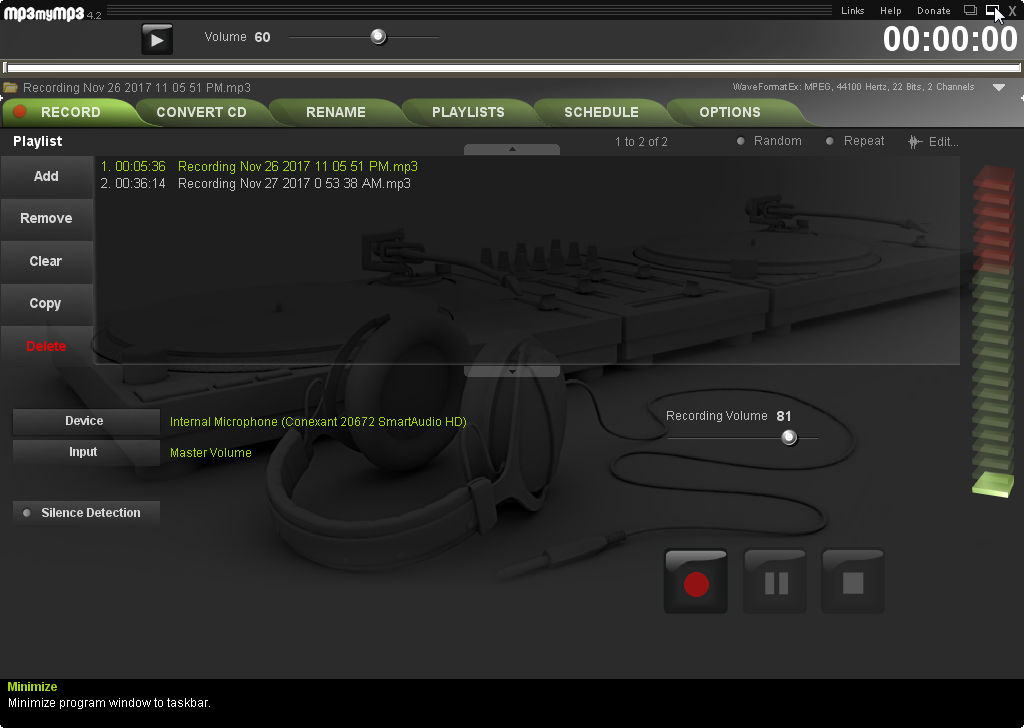Screen dimensions: 1024x728
Task: Close the mp3myMP3 window with X
Action: click(1012, 10)
